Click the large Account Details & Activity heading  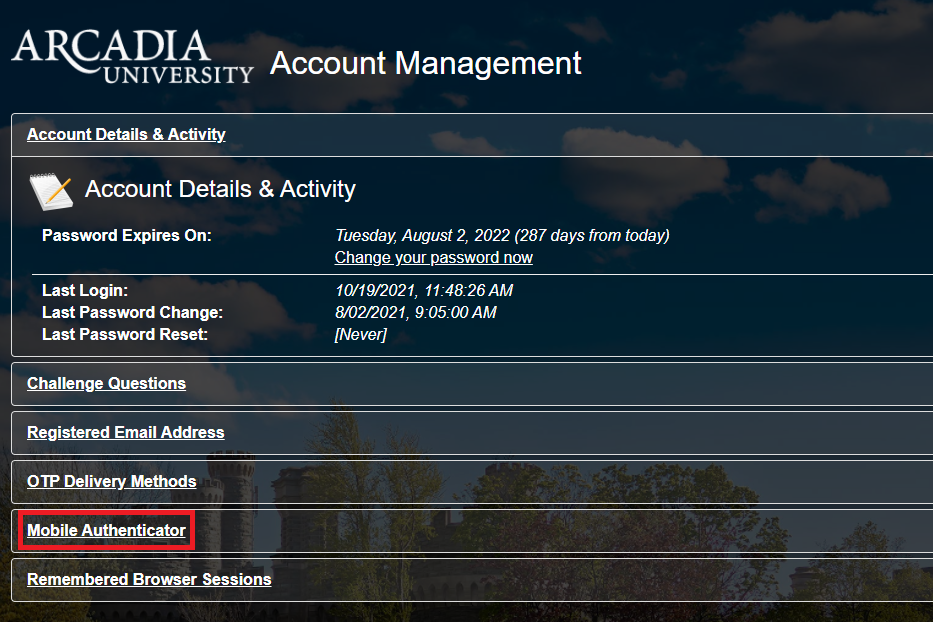(x=220, y=189)
